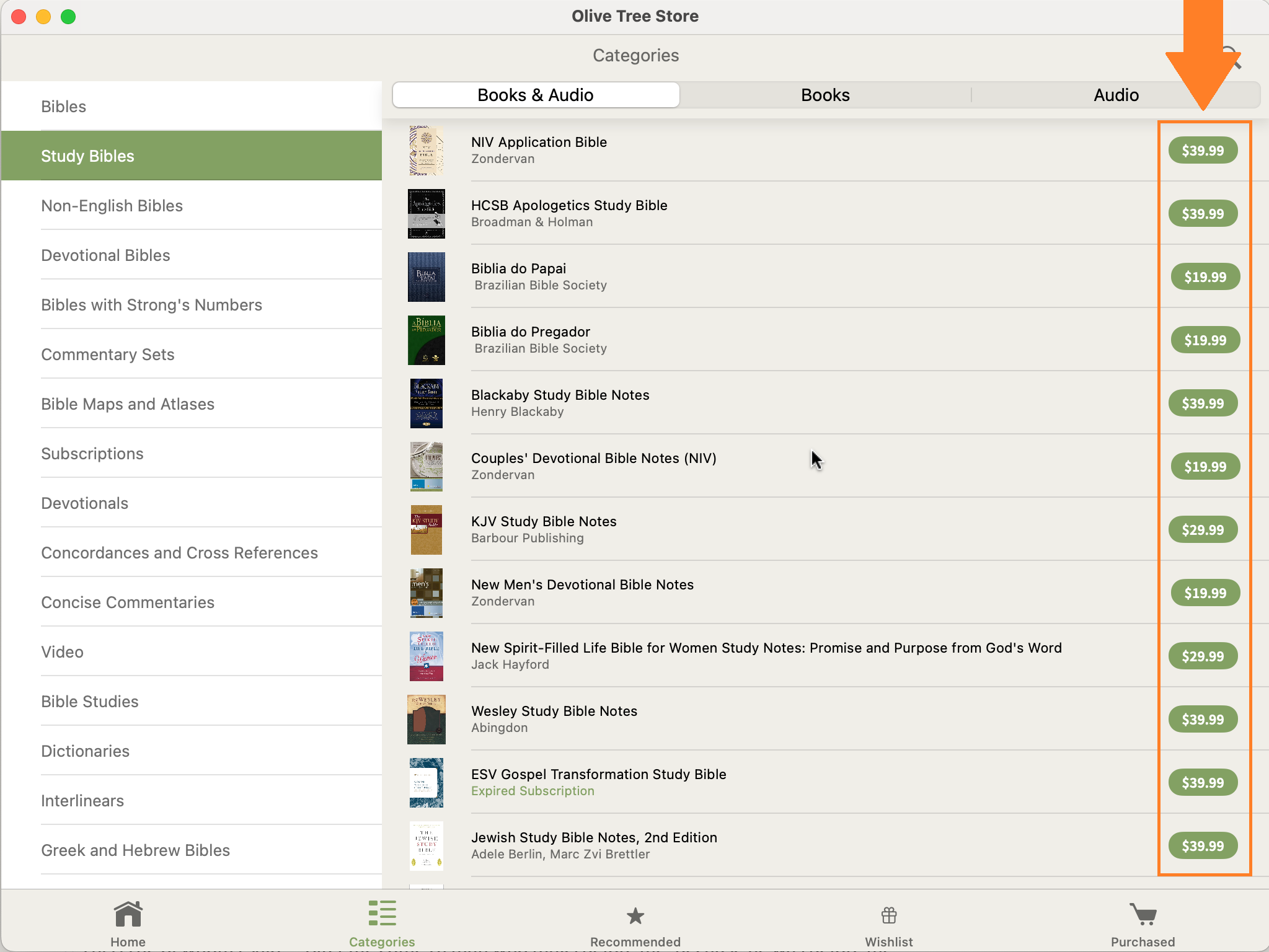
Task: Switch to the Books segment
Action: click(825, 95)
